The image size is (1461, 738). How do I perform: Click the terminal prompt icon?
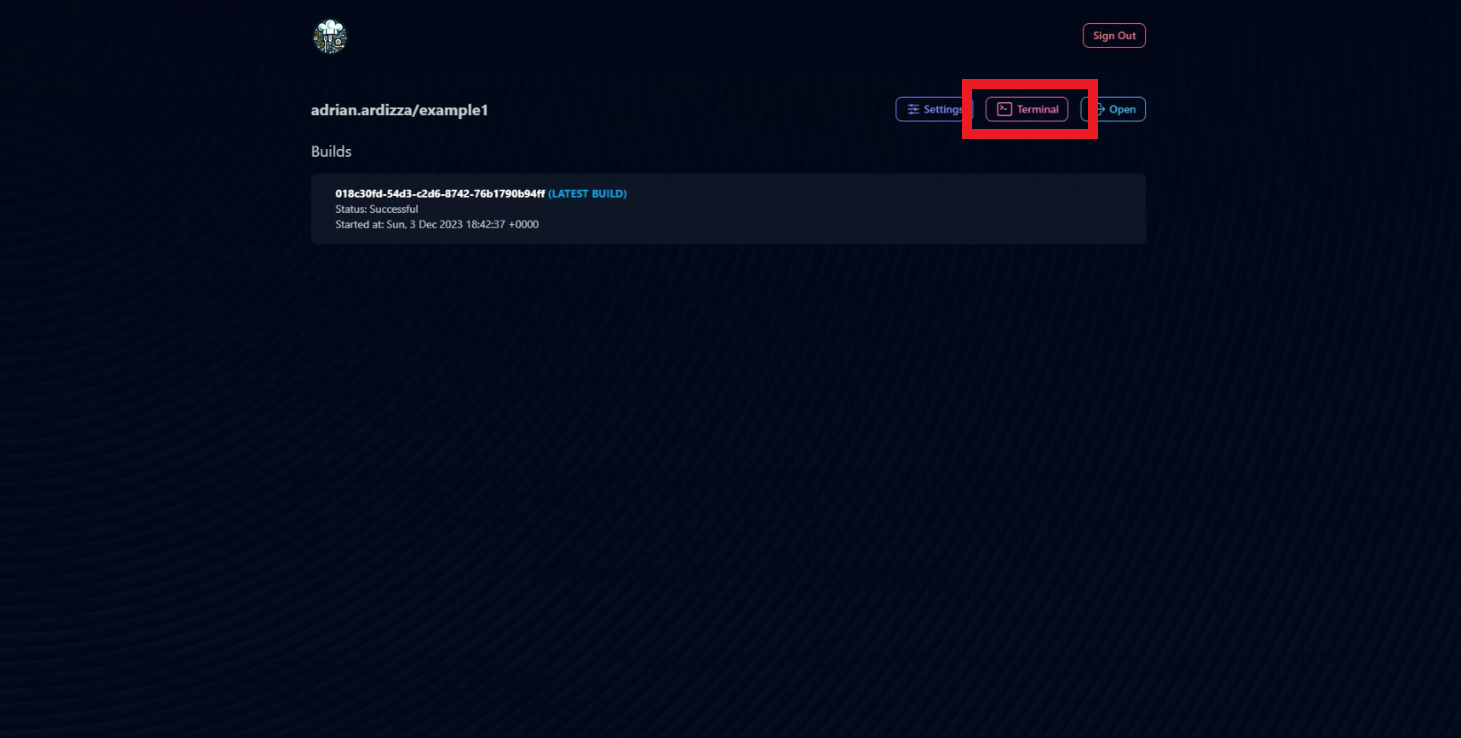click(x=1004, y=110)
